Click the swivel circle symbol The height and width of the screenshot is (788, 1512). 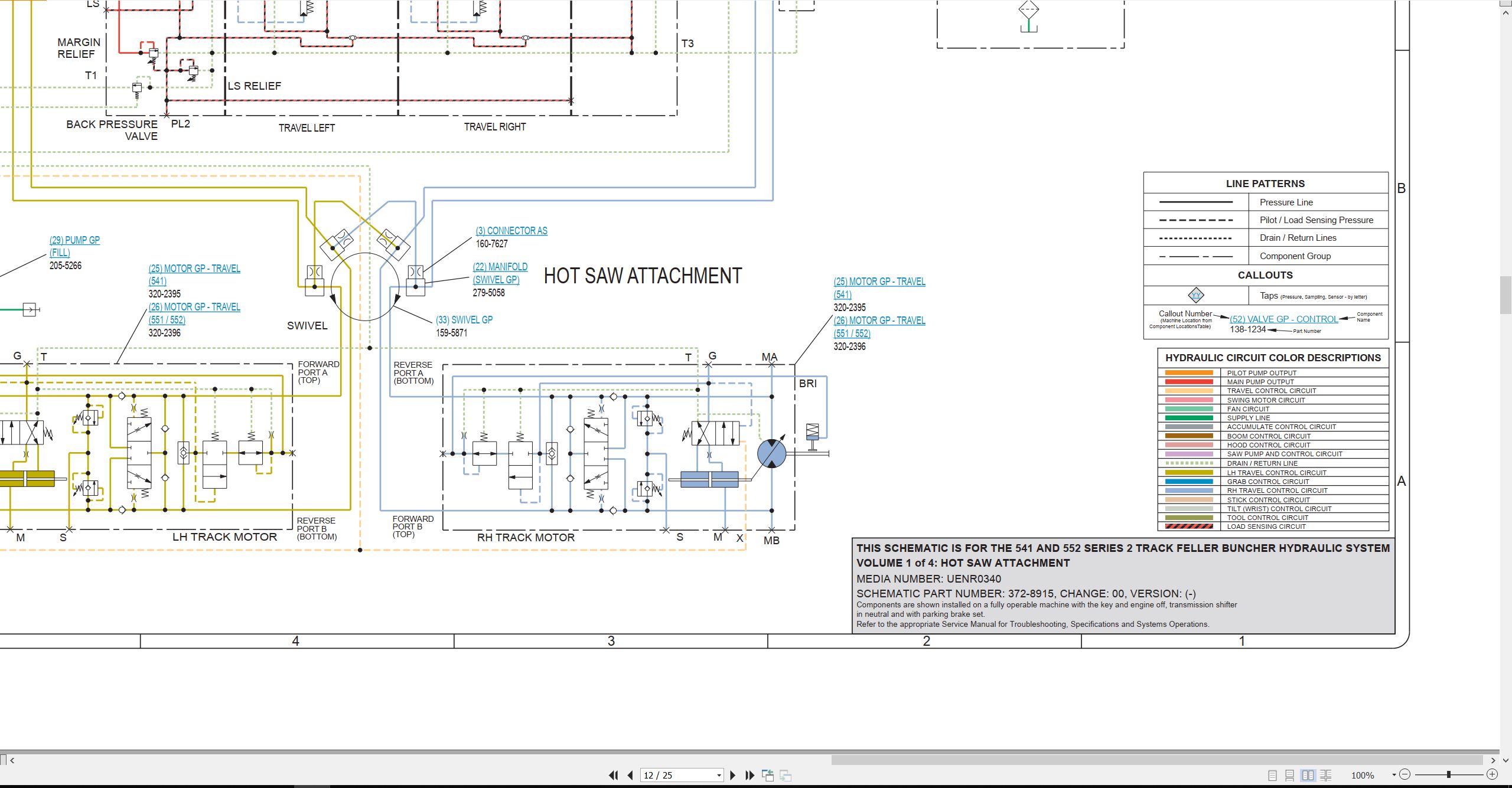coord(365,287)
